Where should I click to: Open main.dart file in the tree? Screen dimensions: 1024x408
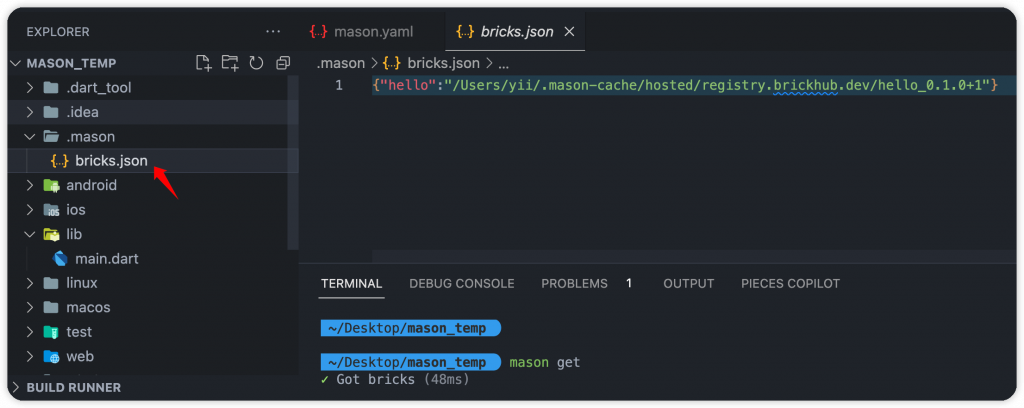pos(106,259)
